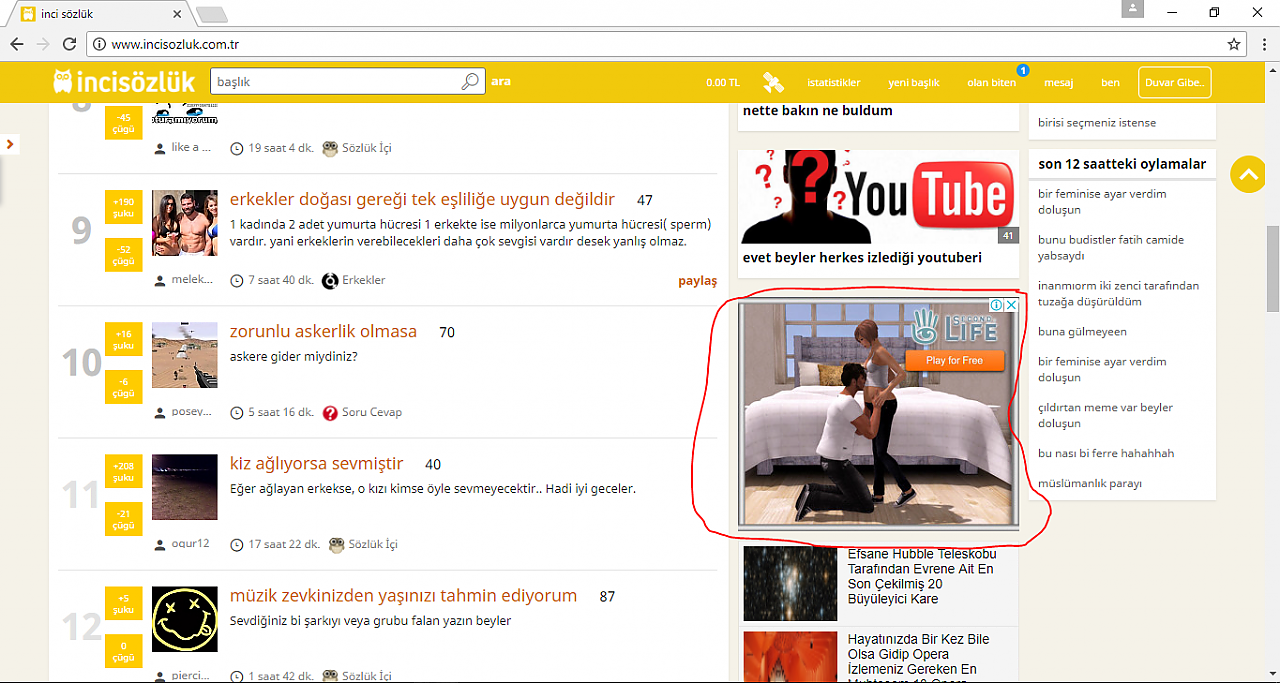Click the Erkekler category icon

click(330, 280)
